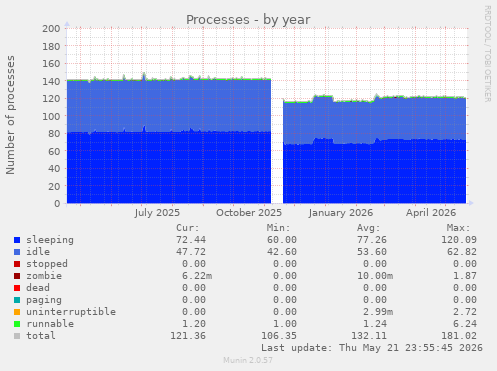The image size is (497, 371).
Task: Click total average value 132.11
Action: pyautogui.click(x=369, y=336)
